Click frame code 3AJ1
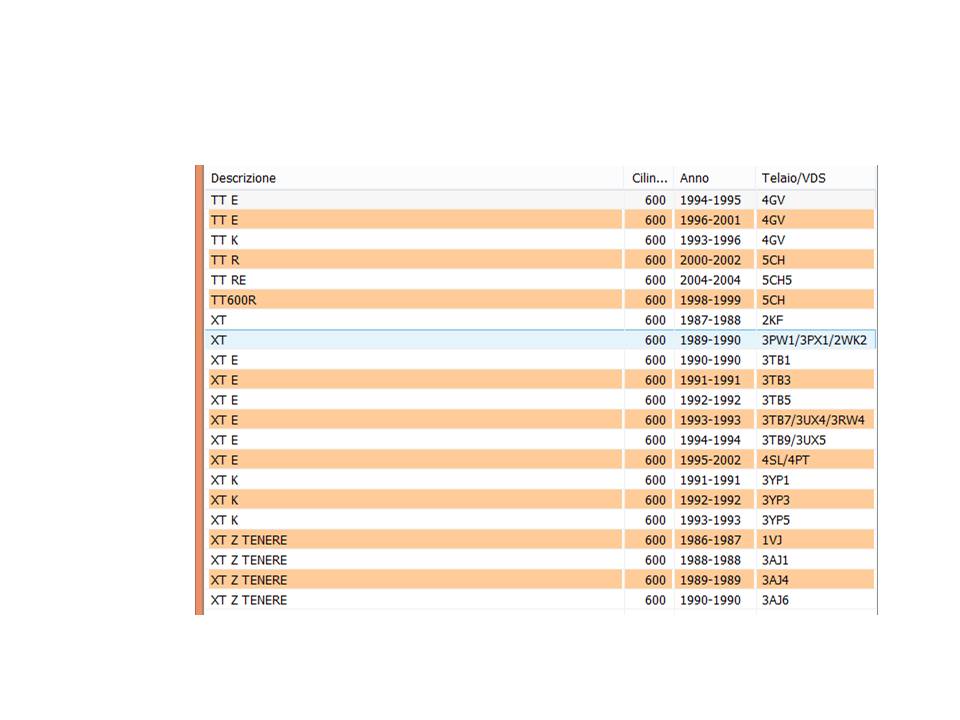Viewport: 960px width, 720px height. 775,560
